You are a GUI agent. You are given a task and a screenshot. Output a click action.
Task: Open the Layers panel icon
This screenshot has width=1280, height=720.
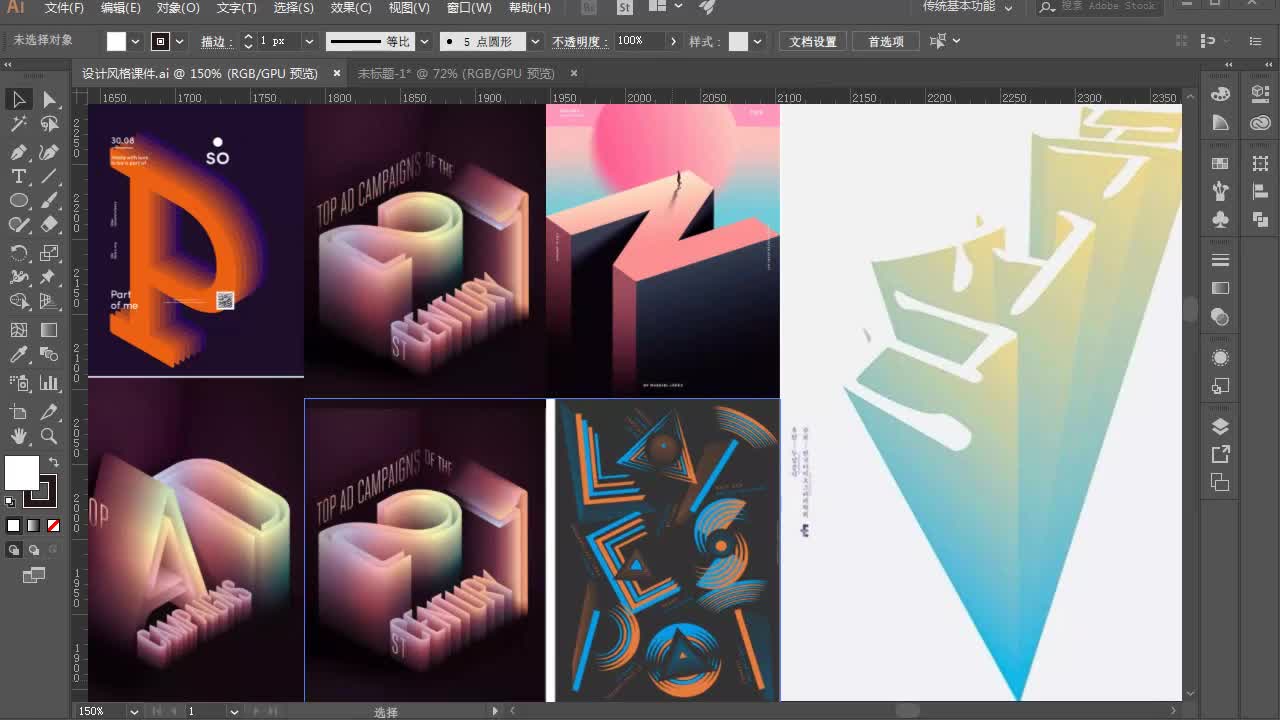tap(1220, 427)
